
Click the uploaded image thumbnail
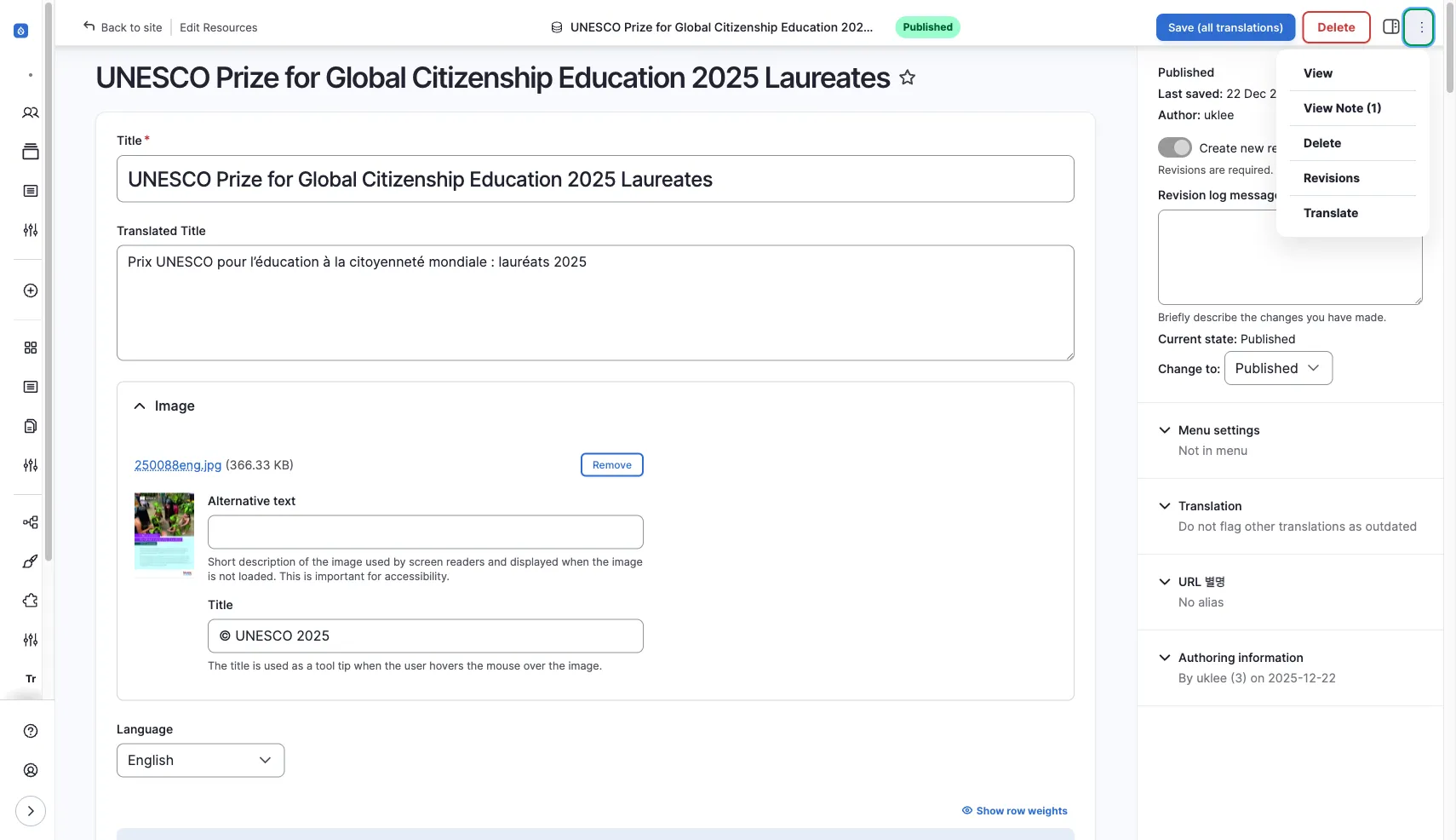[x=164, y=532]
